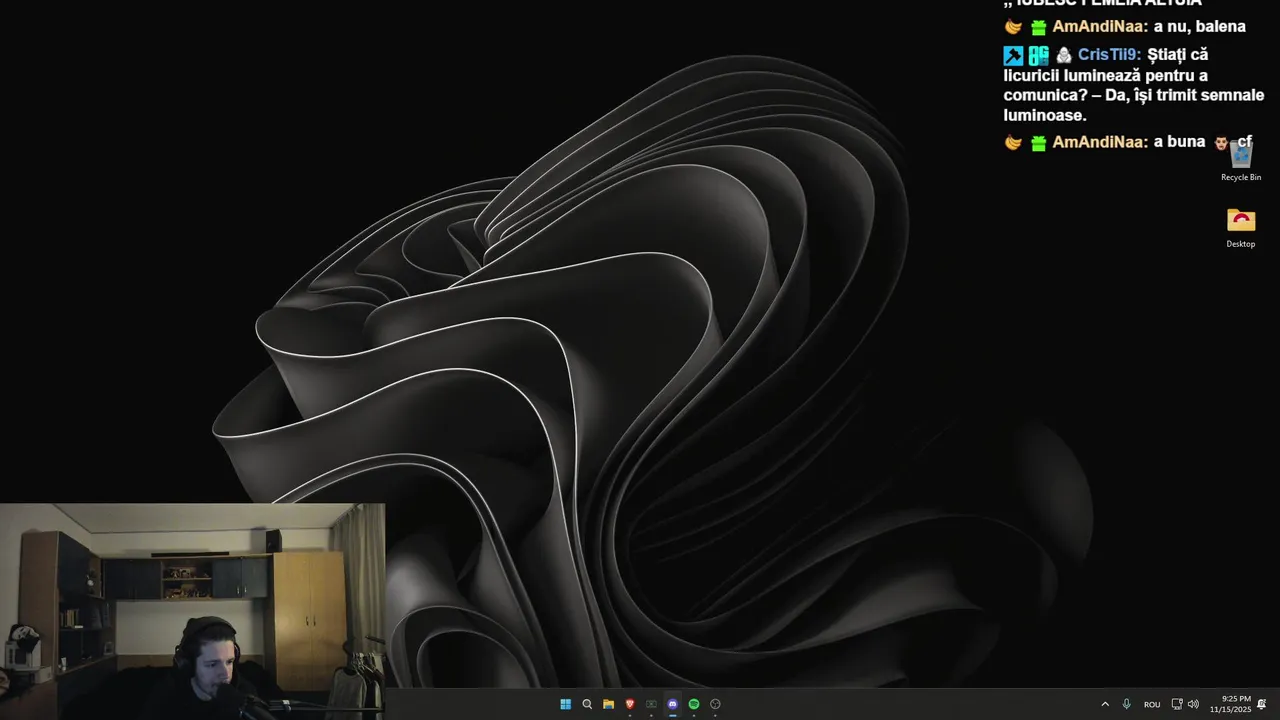1280x720 pixels.
Task: Launch Brave browser from the taskbar
Action: pyautogui.click(x=630, y=704)
